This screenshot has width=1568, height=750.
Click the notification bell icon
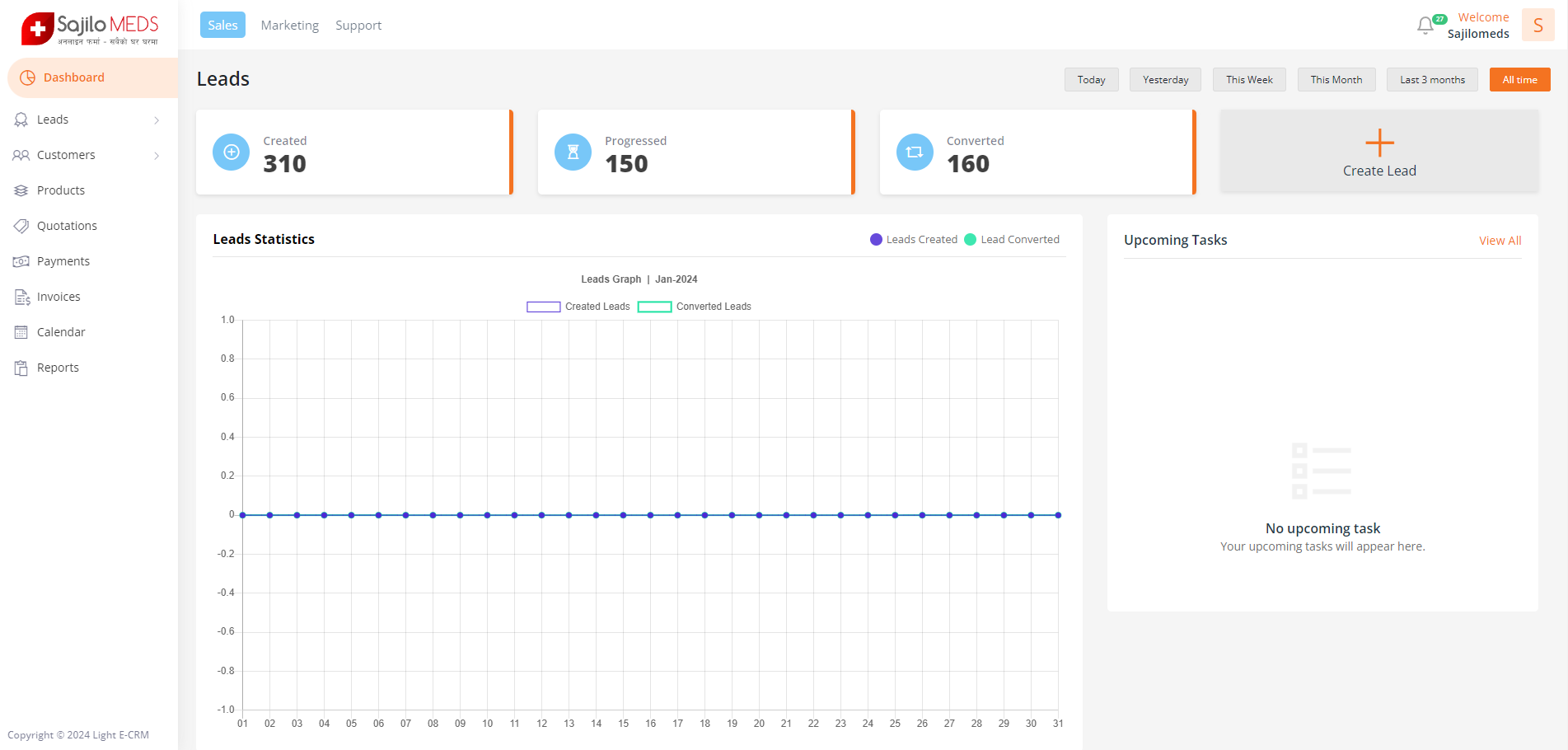click(x=1425, y=26)
